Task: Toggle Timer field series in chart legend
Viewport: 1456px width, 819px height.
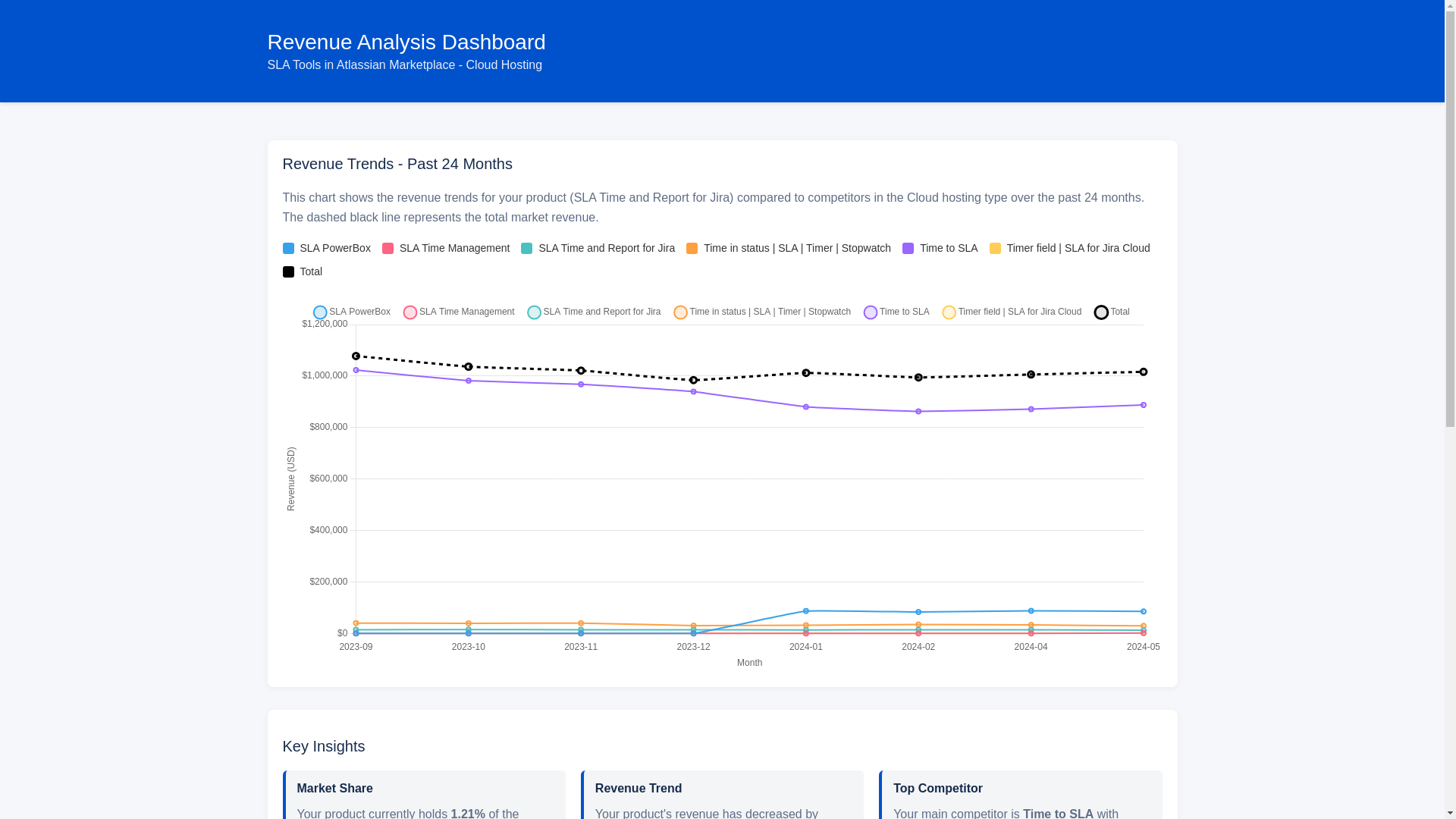Action: (1012, 312)
